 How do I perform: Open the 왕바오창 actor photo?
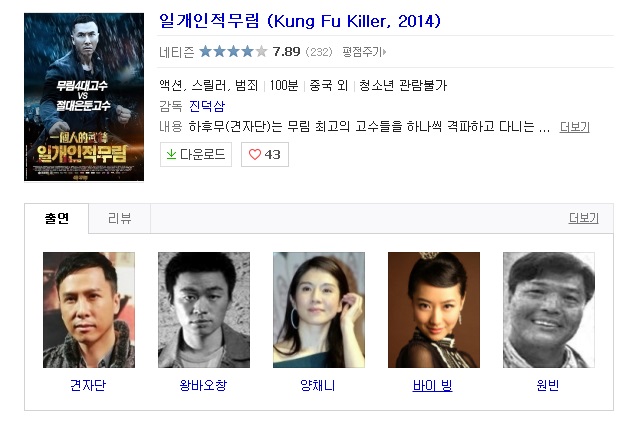204,310
